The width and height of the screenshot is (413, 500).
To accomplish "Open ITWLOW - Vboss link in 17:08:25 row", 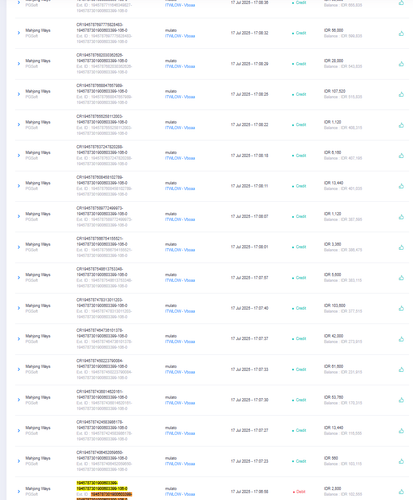I will (x=180, y=97).
